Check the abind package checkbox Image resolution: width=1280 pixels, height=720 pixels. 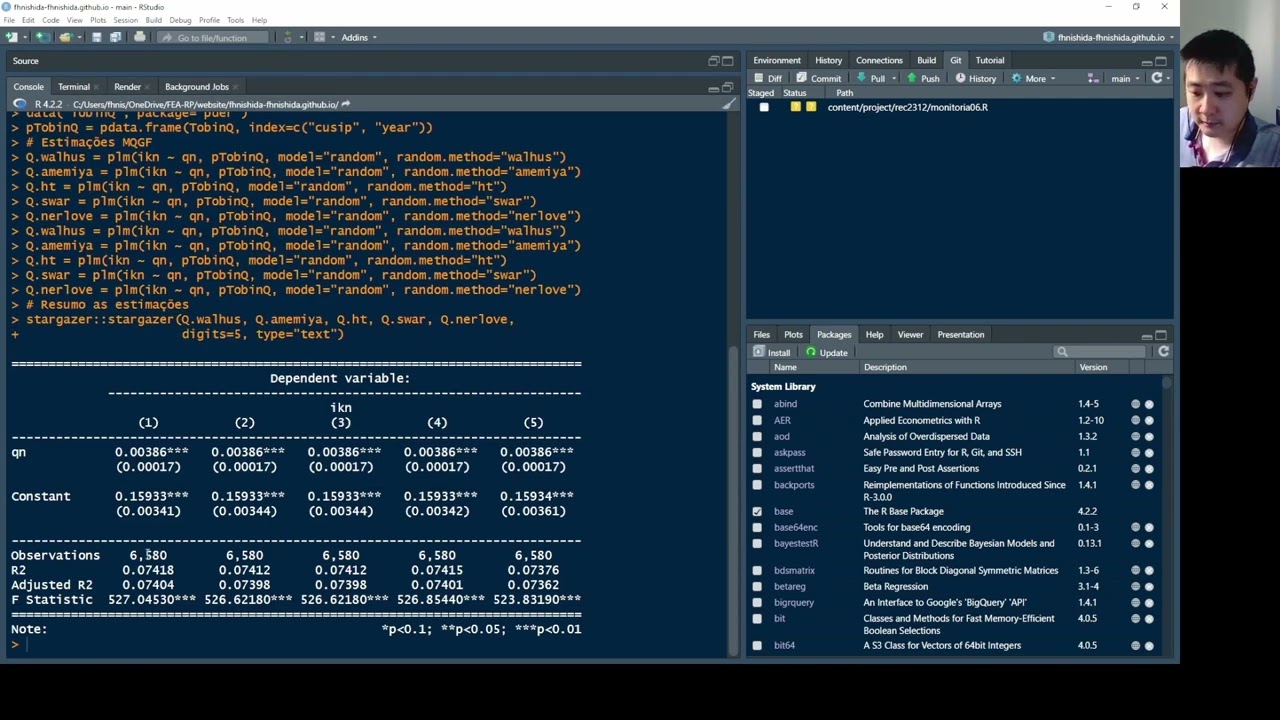(757, 404)
